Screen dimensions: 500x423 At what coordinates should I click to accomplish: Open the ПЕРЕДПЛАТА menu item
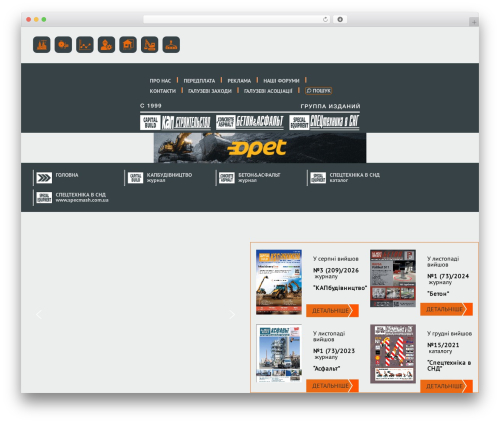(x=199, y=81)
